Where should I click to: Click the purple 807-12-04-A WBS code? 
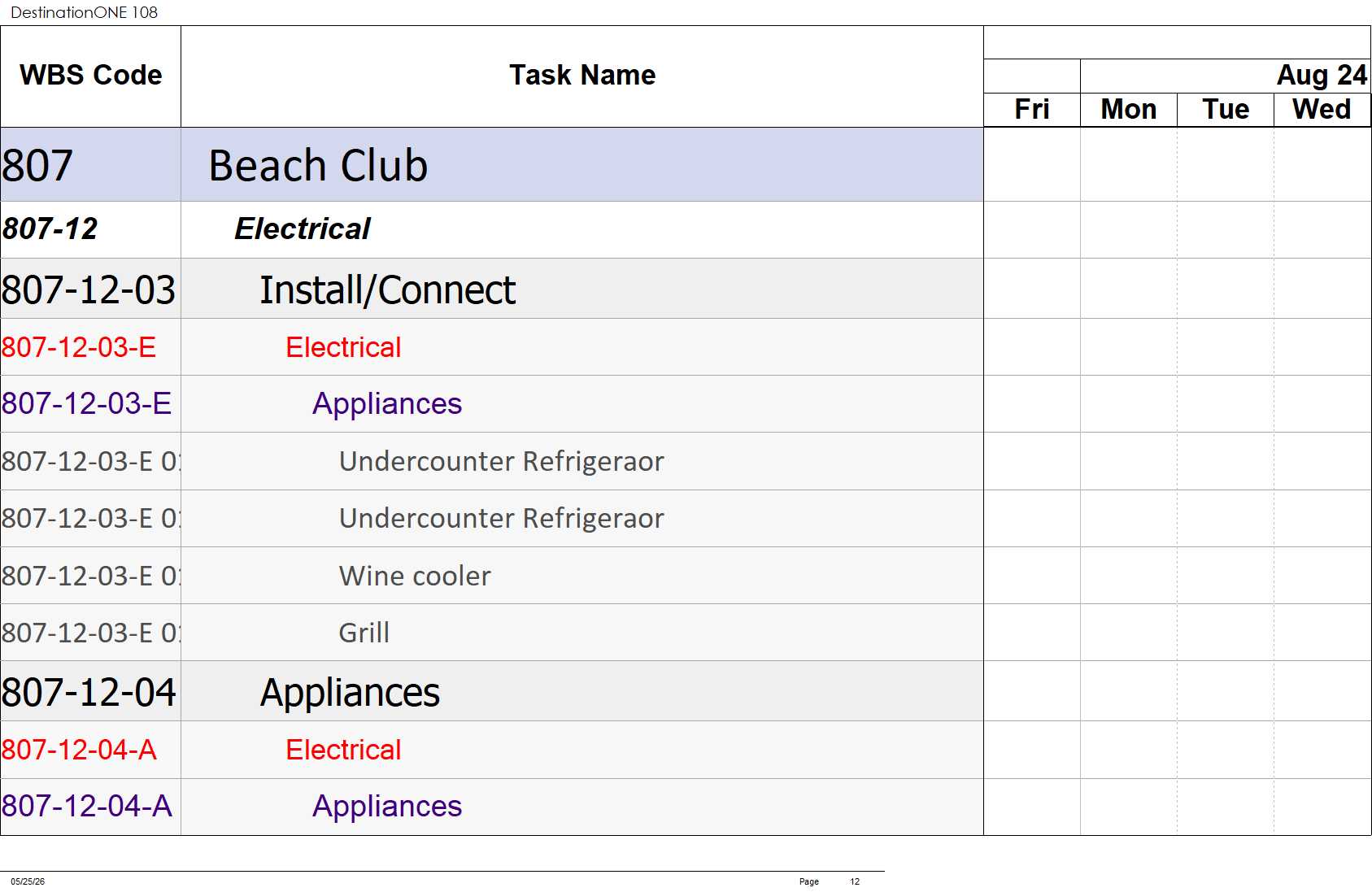(86, 806)
